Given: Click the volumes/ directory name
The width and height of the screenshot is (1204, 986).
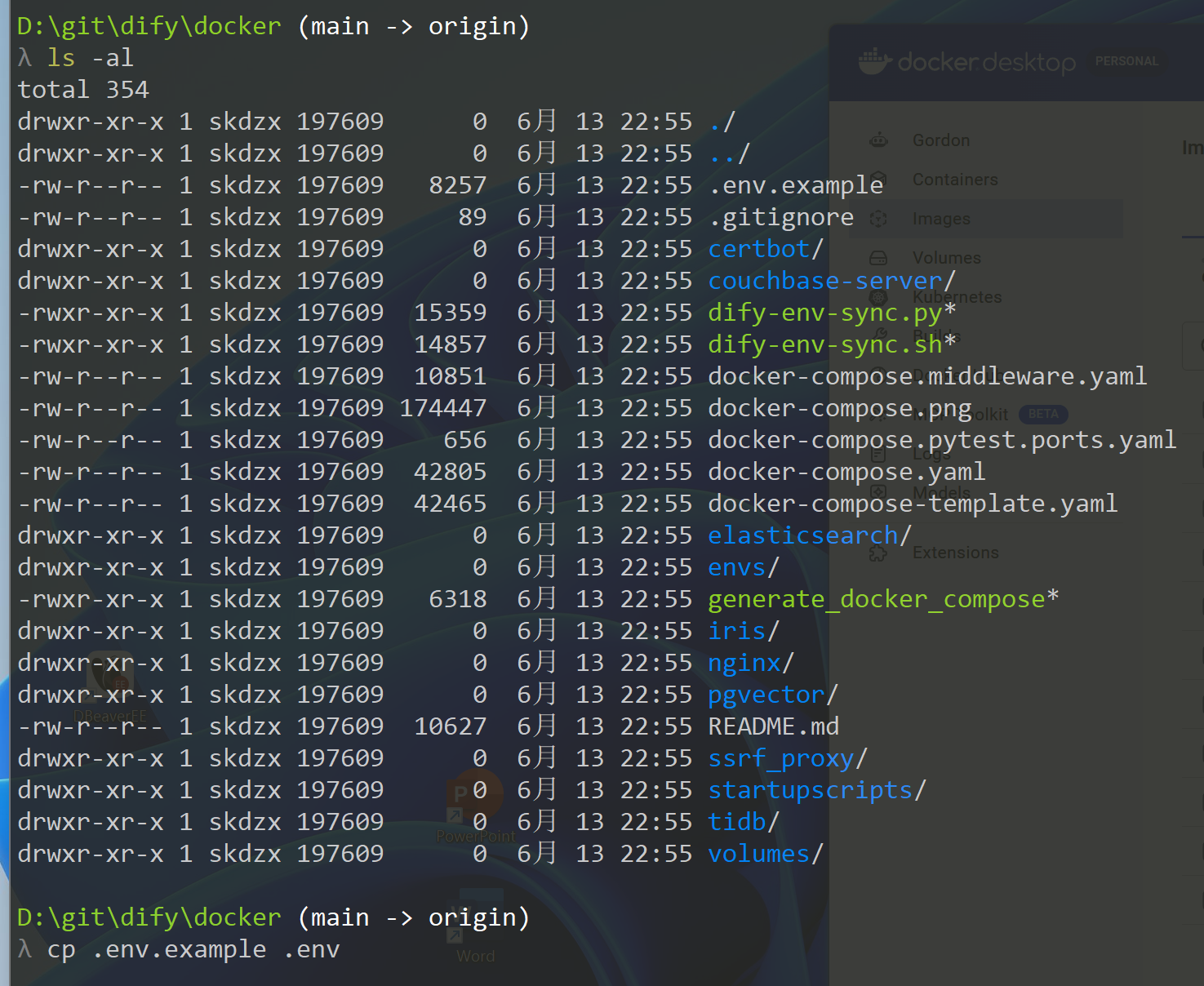Looking at the screenshot, I should click(x=766, y=854).
